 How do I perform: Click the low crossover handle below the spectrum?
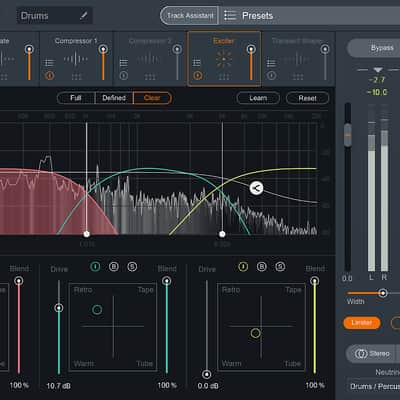pos(87,234)
